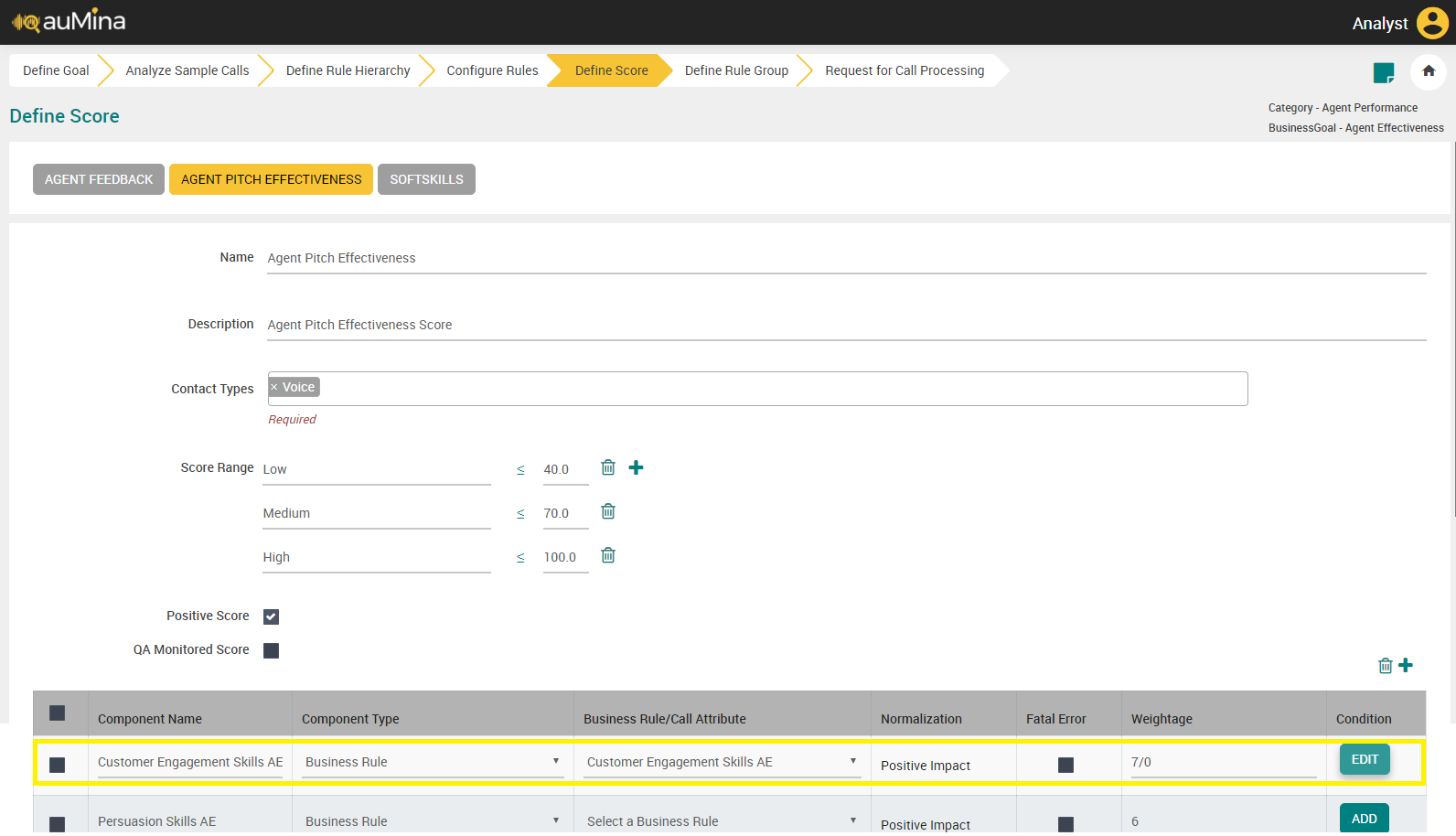Edit the Medium range label field
Image resolution: width=1456 pixels, height=836 pixels.
[377, 513]
